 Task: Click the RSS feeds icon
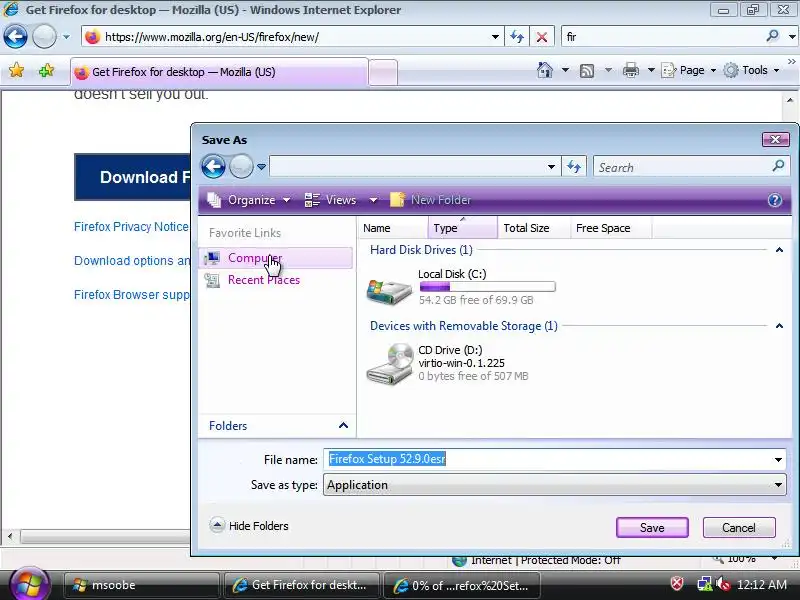(587, 70)
